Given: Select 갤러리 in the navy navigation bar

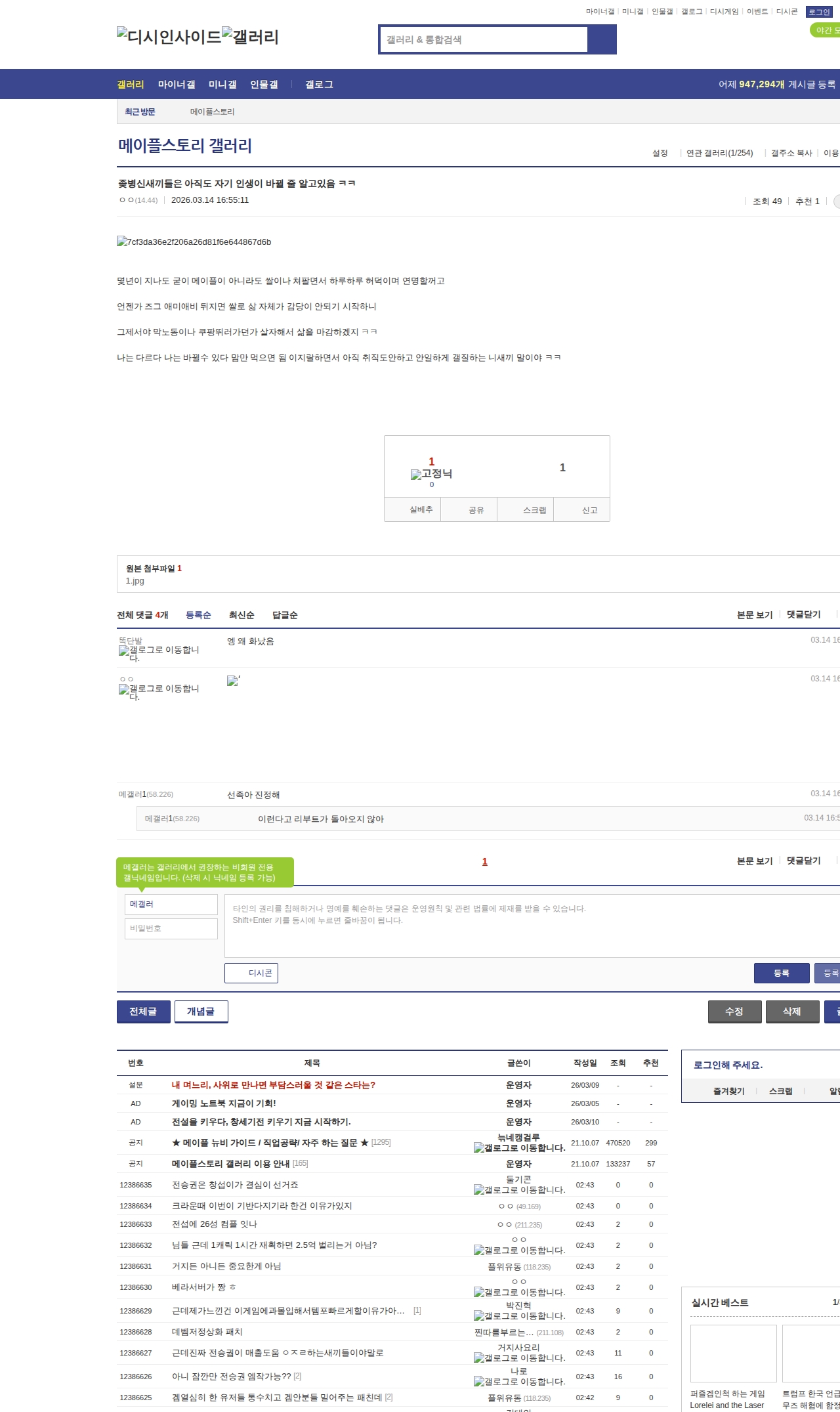Looking at the screenshot, I should pyautogui.click(x=131, y=84).
